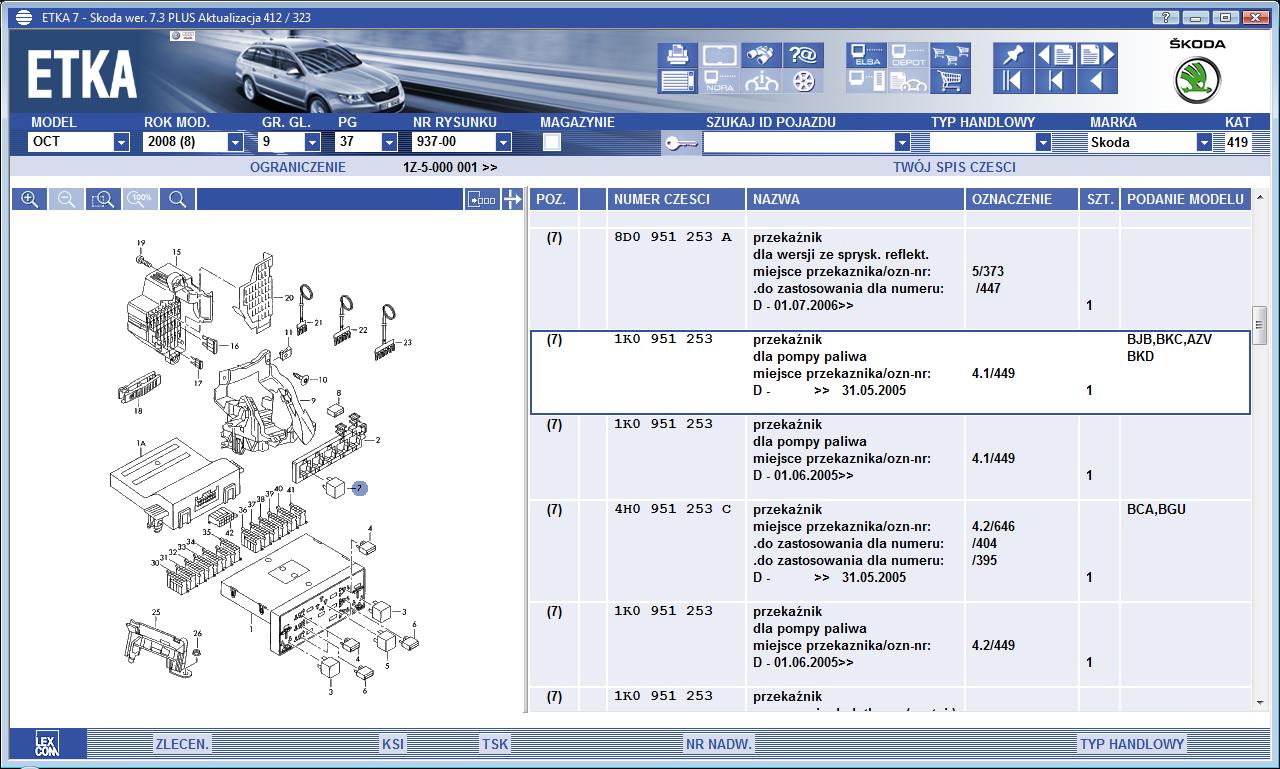
Task: Click the BJB,BKC,AZV model text
Action: (x=1169, y=340)
